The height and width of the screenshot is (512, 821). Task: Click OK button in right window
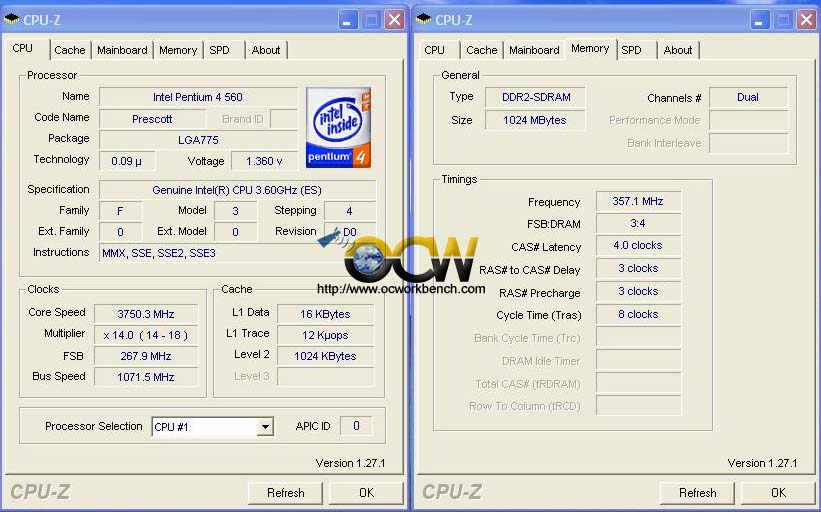(x=779, y=493)
